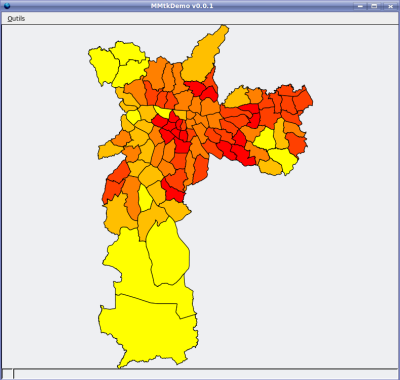This screenshot has width=400, height=380.
Task: Select the oval yellow district in the south
Action: (x=168, y=253)
